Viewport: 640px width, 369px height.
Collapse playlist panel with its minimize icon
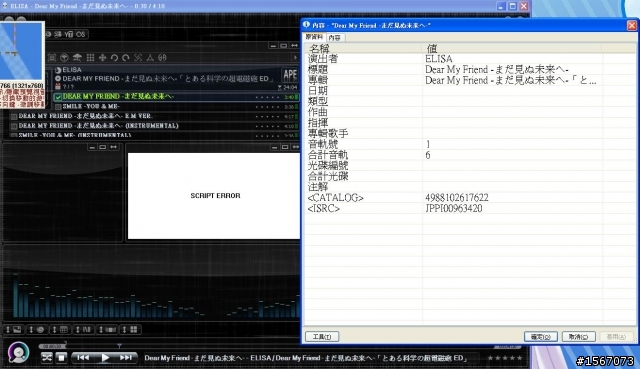(x=273, y=45)
